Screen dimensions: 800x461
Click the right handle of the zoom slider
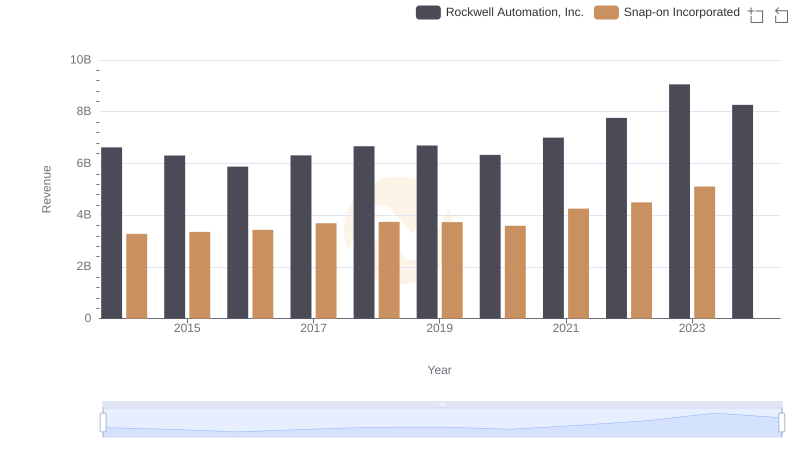(x=781, y=422)
